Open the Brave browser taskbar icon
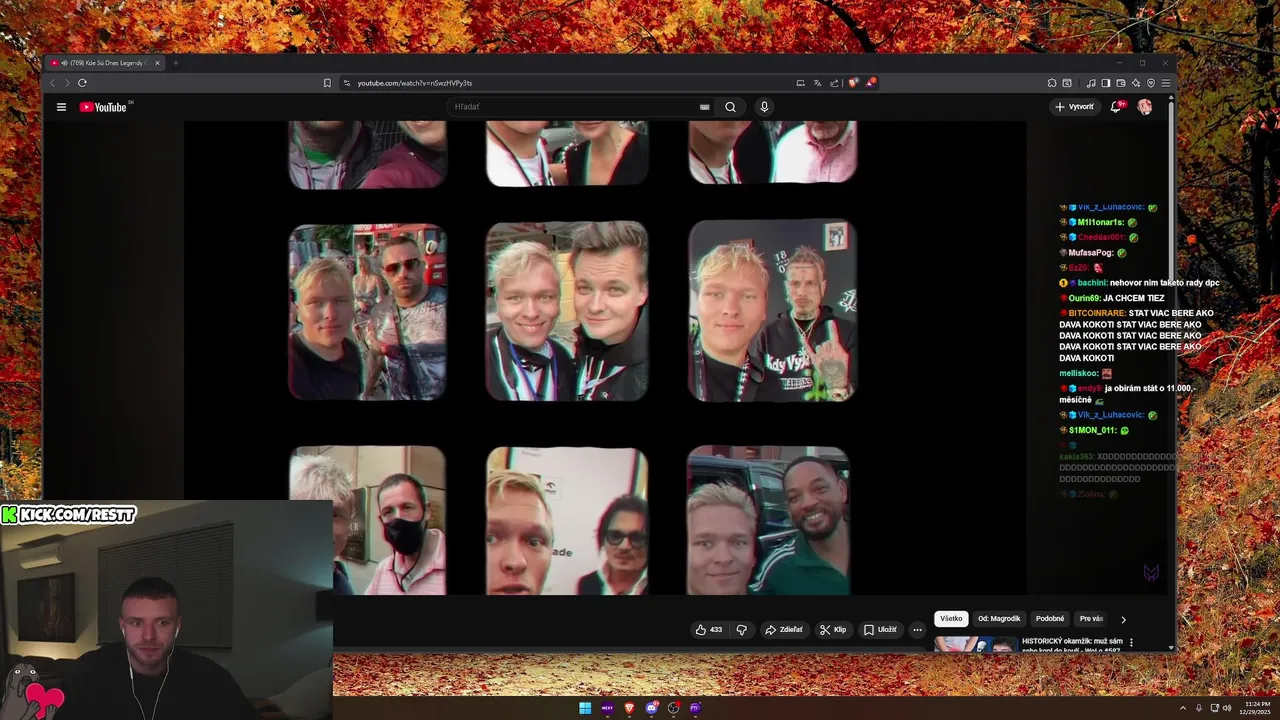1280x720 pixels. point(629,708)
